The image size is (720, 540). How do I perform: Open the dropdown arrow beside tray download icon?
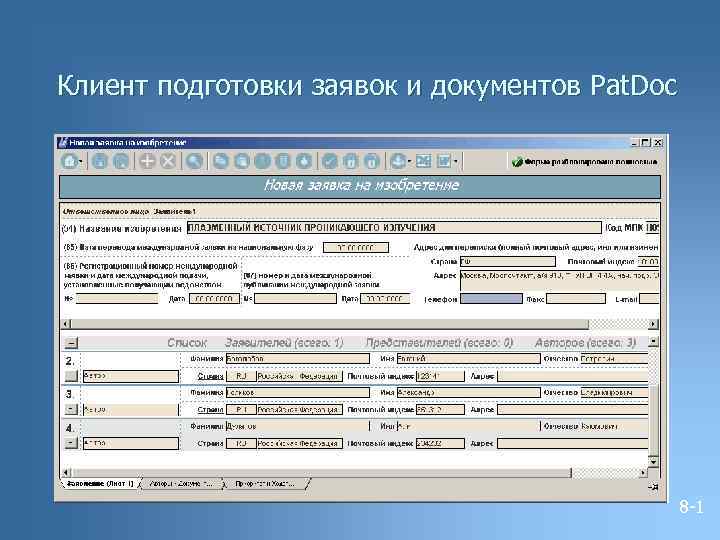click(409, 162)
